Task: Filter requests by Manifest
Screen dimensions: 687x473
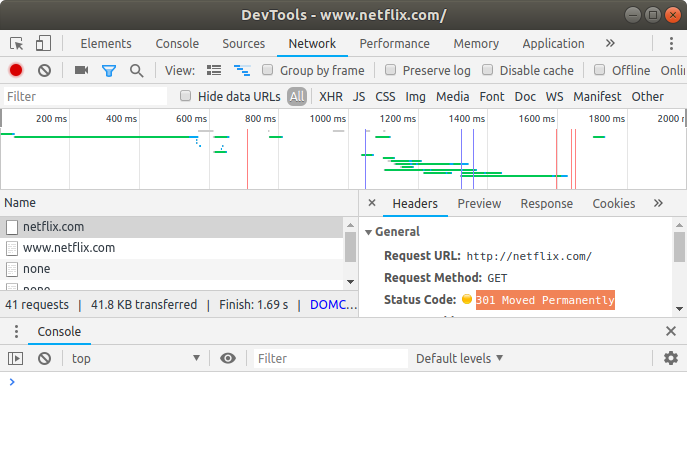Action: tap(597, 96)
